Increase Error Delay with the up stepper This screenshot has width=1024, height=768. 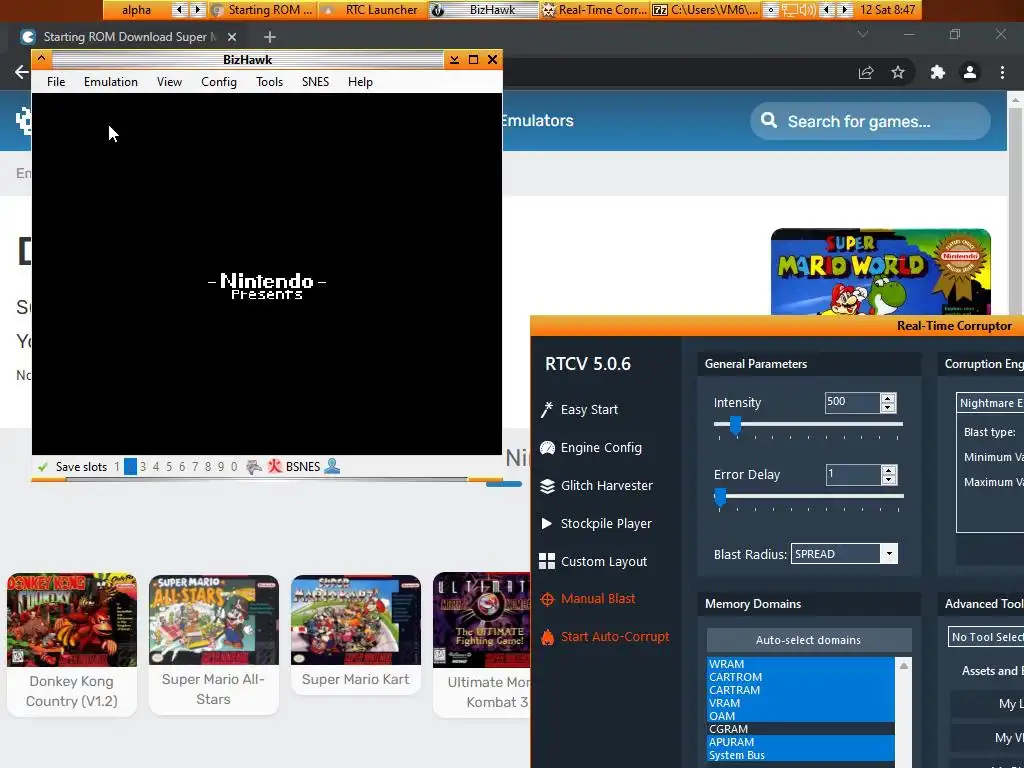tap(888, 470)
